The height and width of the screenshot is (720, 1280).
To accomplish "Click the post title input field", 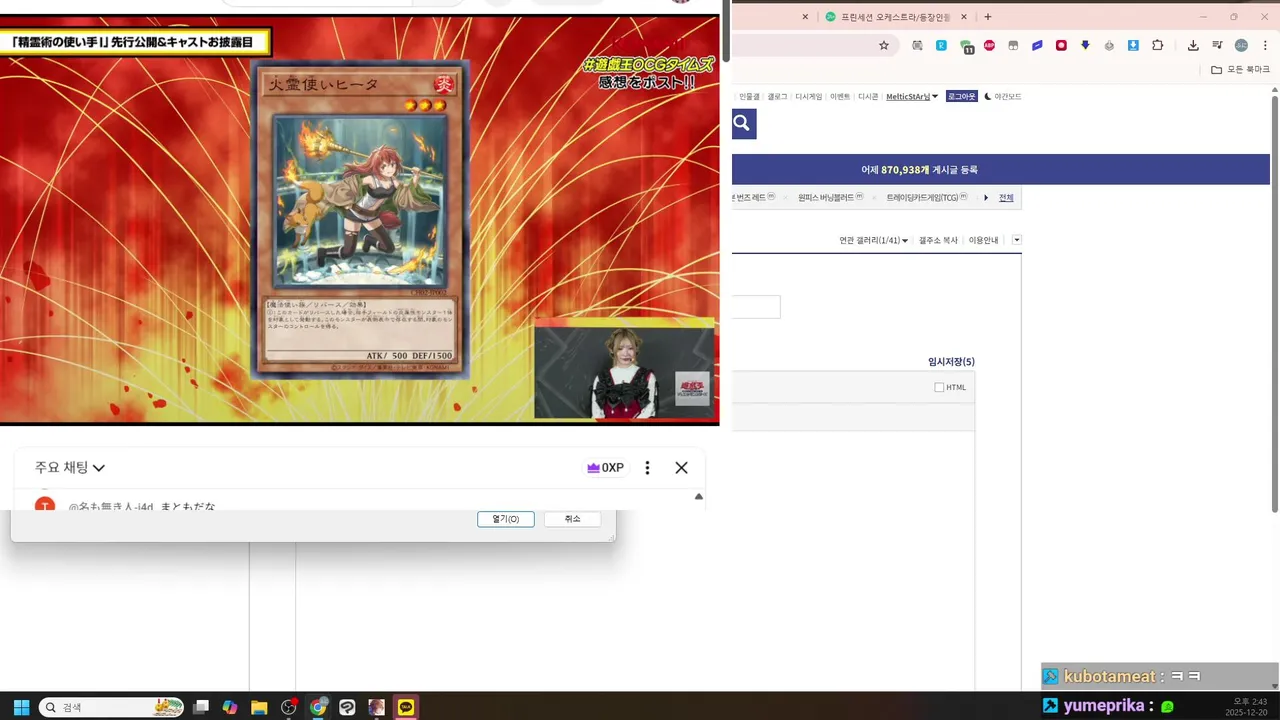I will 756,307.
